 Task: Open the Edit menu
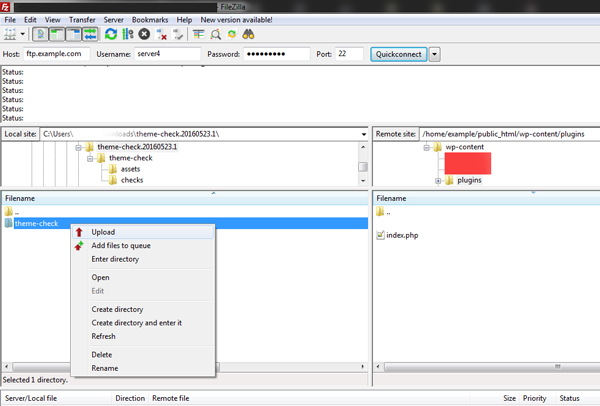pos(30,20)
